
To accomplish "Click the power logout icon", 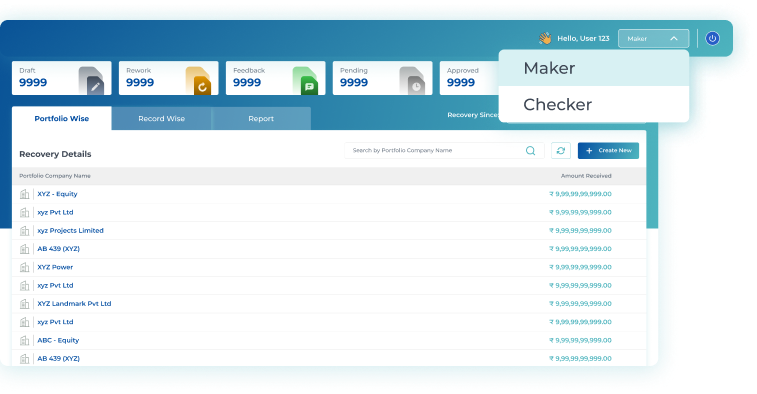I will tap(712, 38).
